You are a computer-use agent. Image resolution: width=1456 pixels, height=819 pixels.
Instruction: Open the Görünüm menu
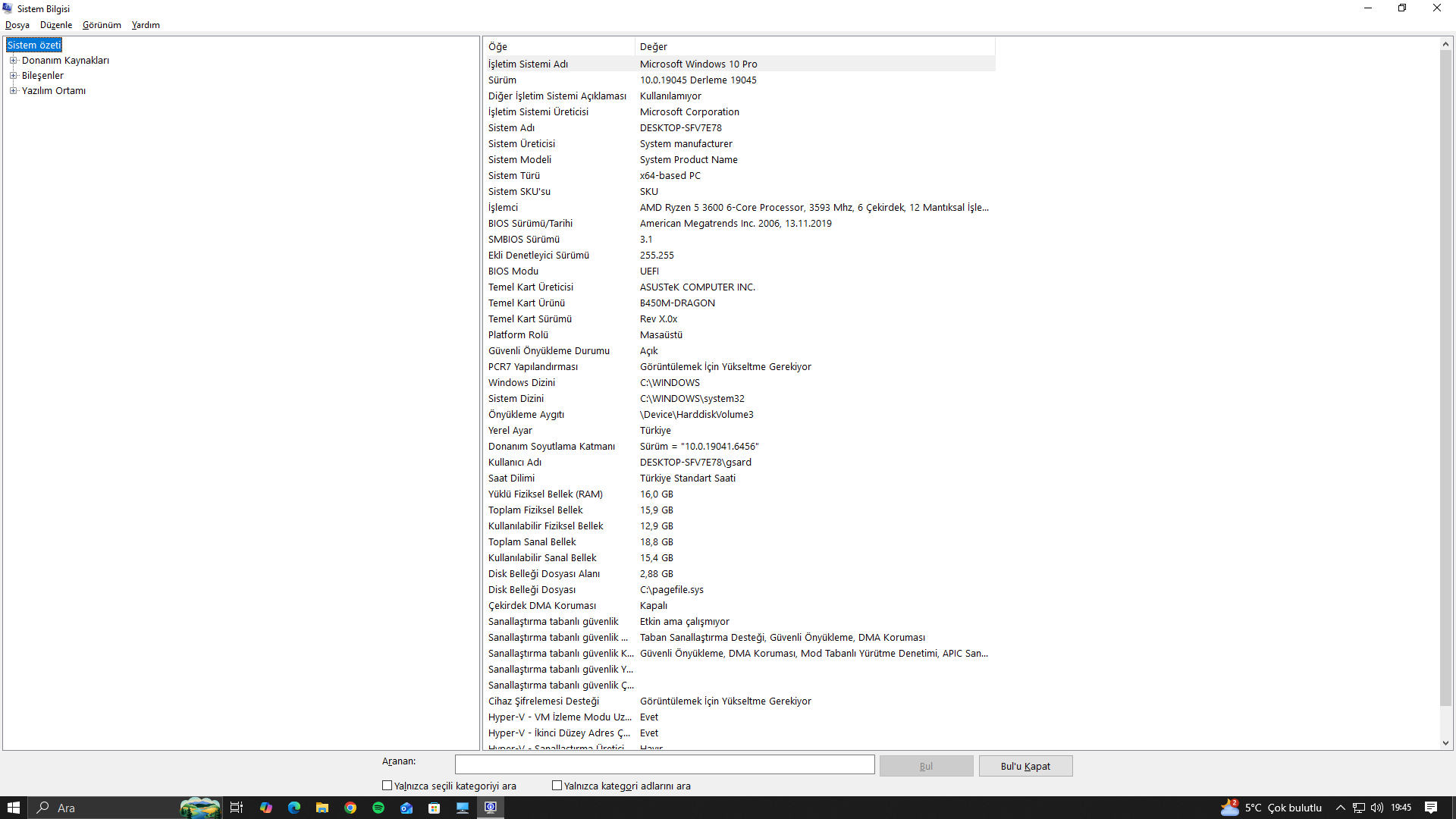point(102,25)
